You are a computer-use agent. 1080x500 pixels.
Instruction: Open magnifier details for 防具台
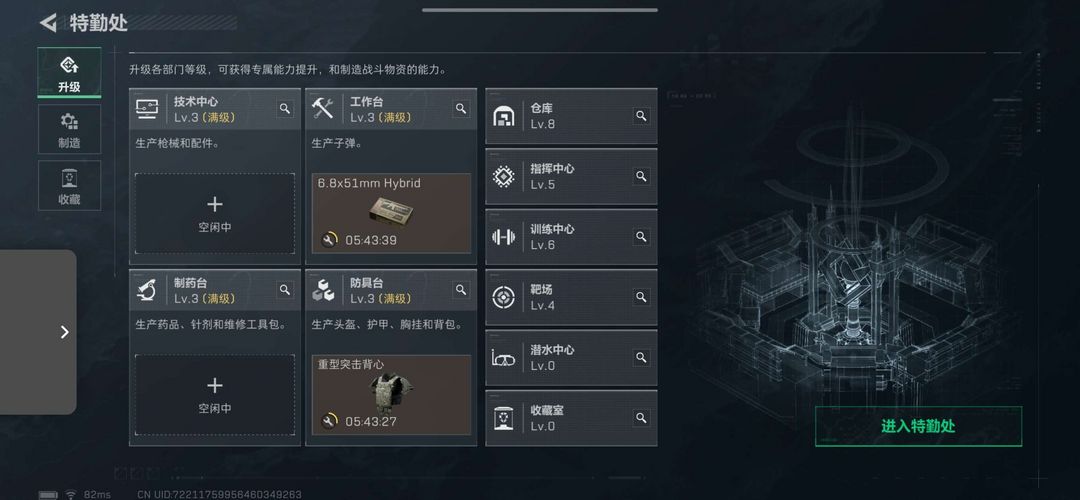pos(461,290)
